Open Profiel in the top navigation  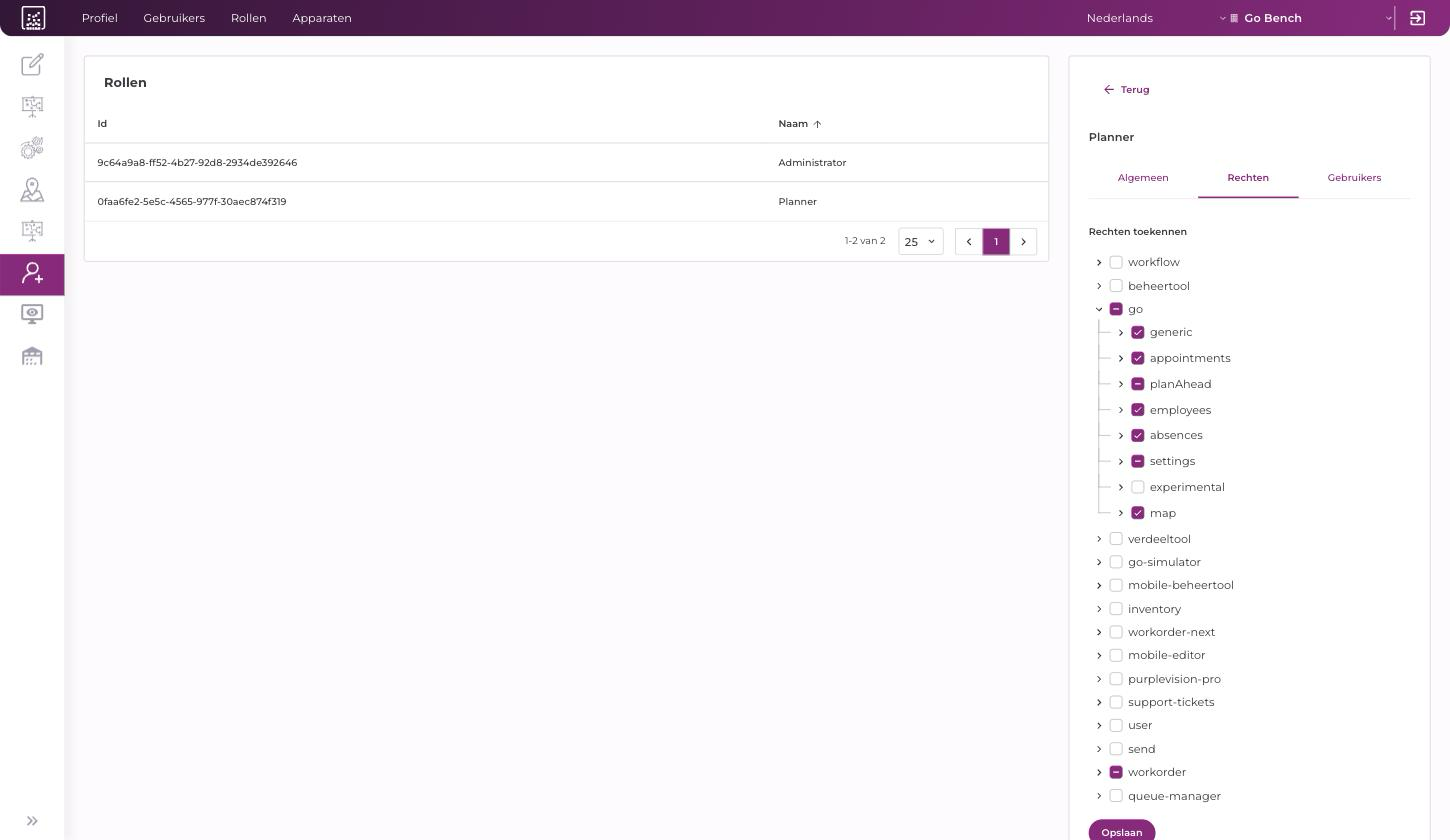(x=99, y=18)
